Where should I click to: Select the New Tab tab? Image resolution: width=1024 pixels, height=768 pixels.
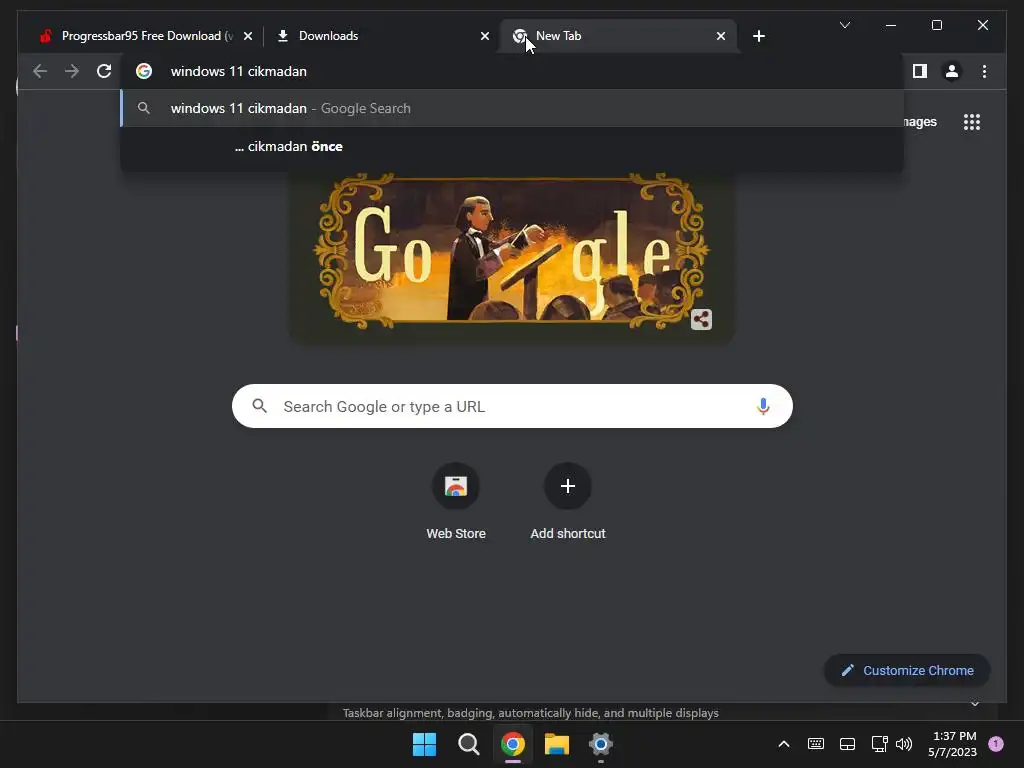point(618,36)
